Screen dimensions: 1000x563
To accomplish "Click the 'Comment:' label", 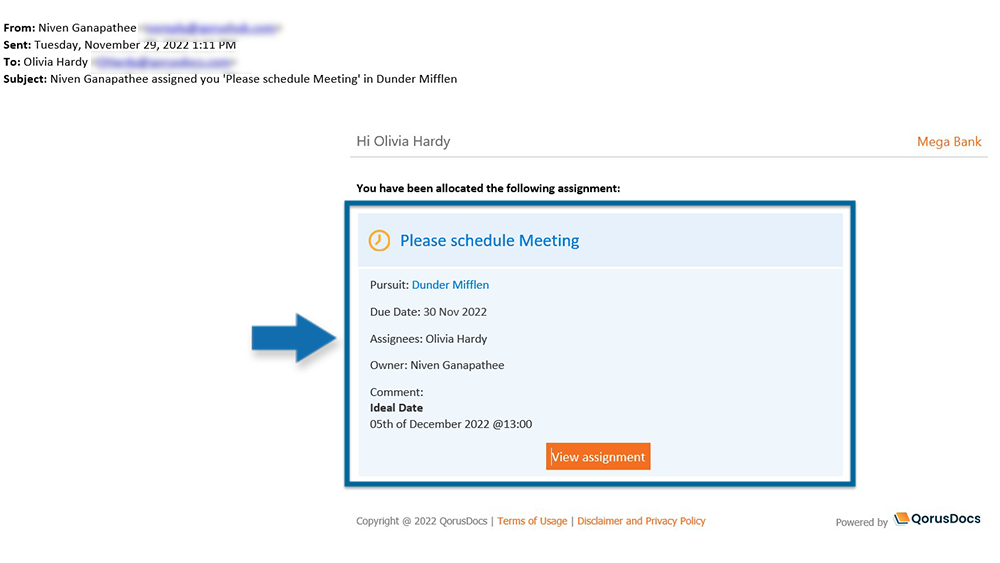I will [397, 392].
